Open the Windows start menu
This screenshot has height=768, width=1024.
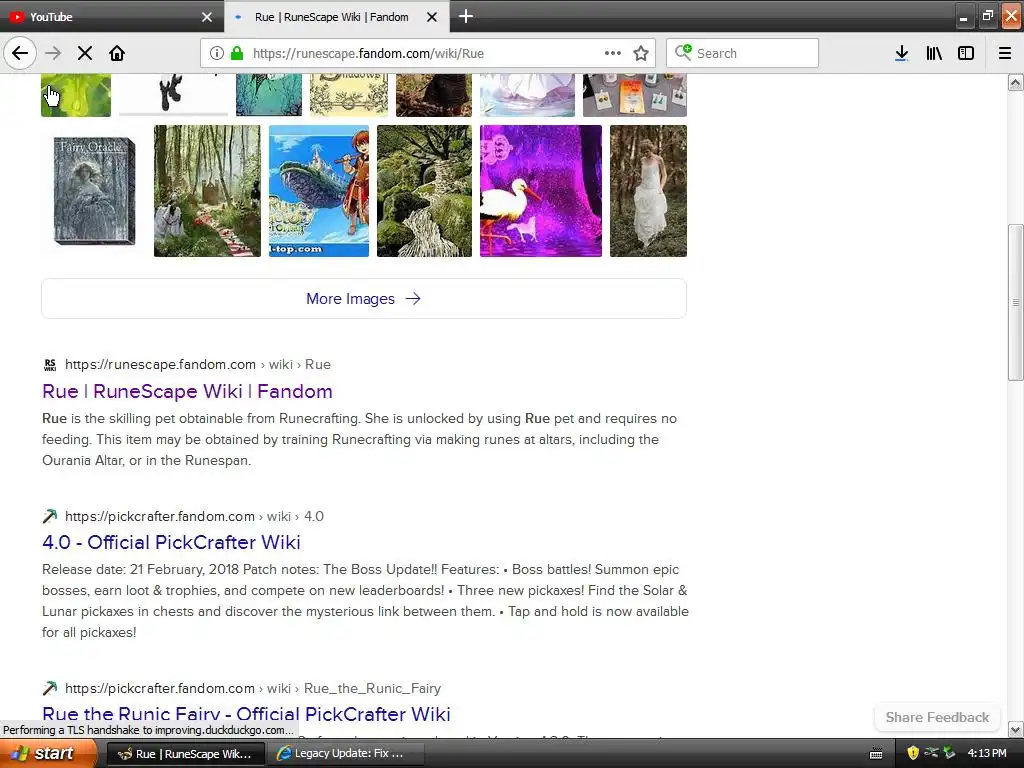pyautogui.click(x=48, y=753)
